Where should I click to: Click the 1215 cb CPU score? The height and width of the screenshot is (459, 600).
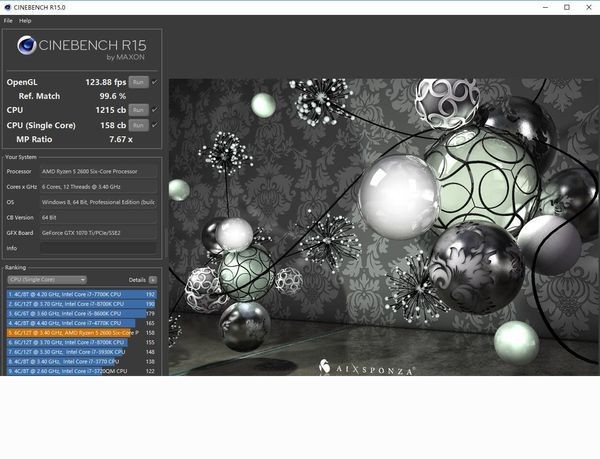pyautogui.click(x=111, y=110)
